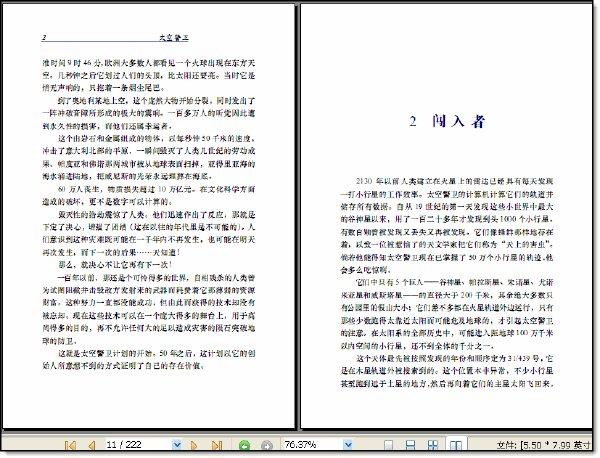600x458 pixels.
Task: Go to the previous page
Action: tap(91, 445)
